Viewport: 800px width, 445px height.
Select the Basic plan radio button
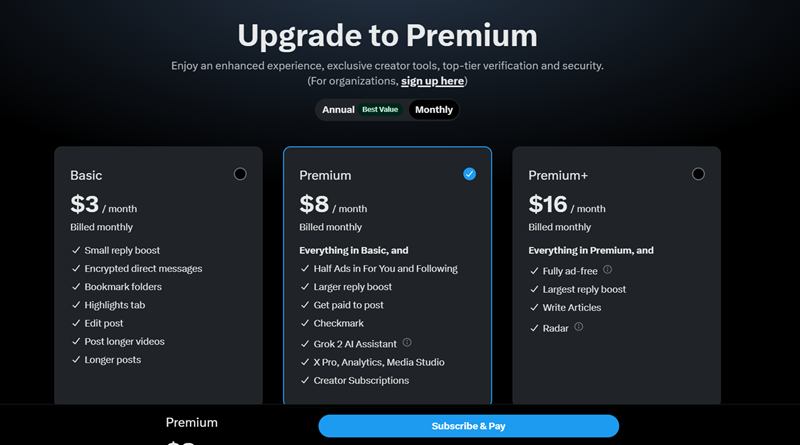click(240, 174)
